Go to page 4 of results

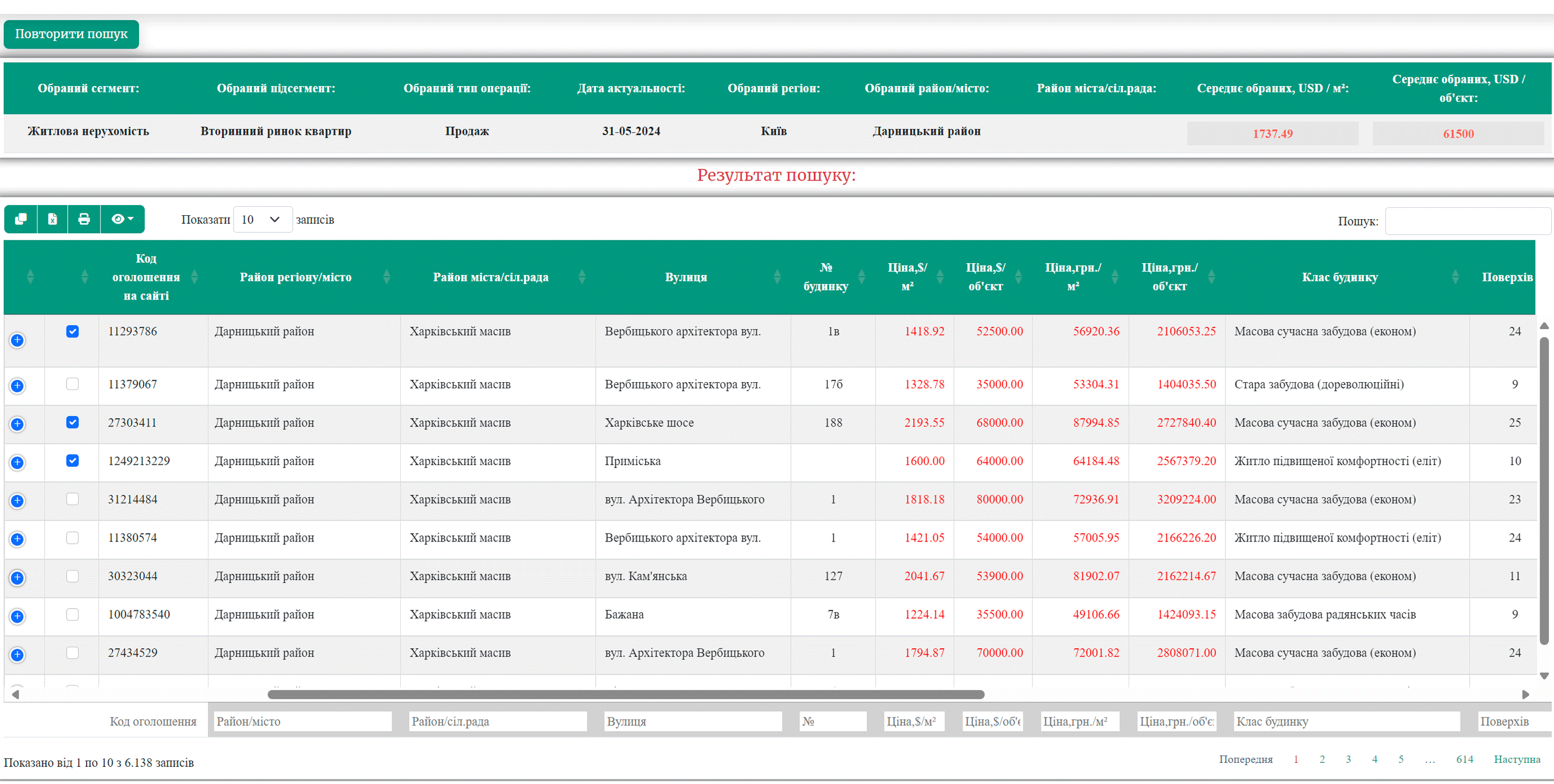coord(1375,759)
